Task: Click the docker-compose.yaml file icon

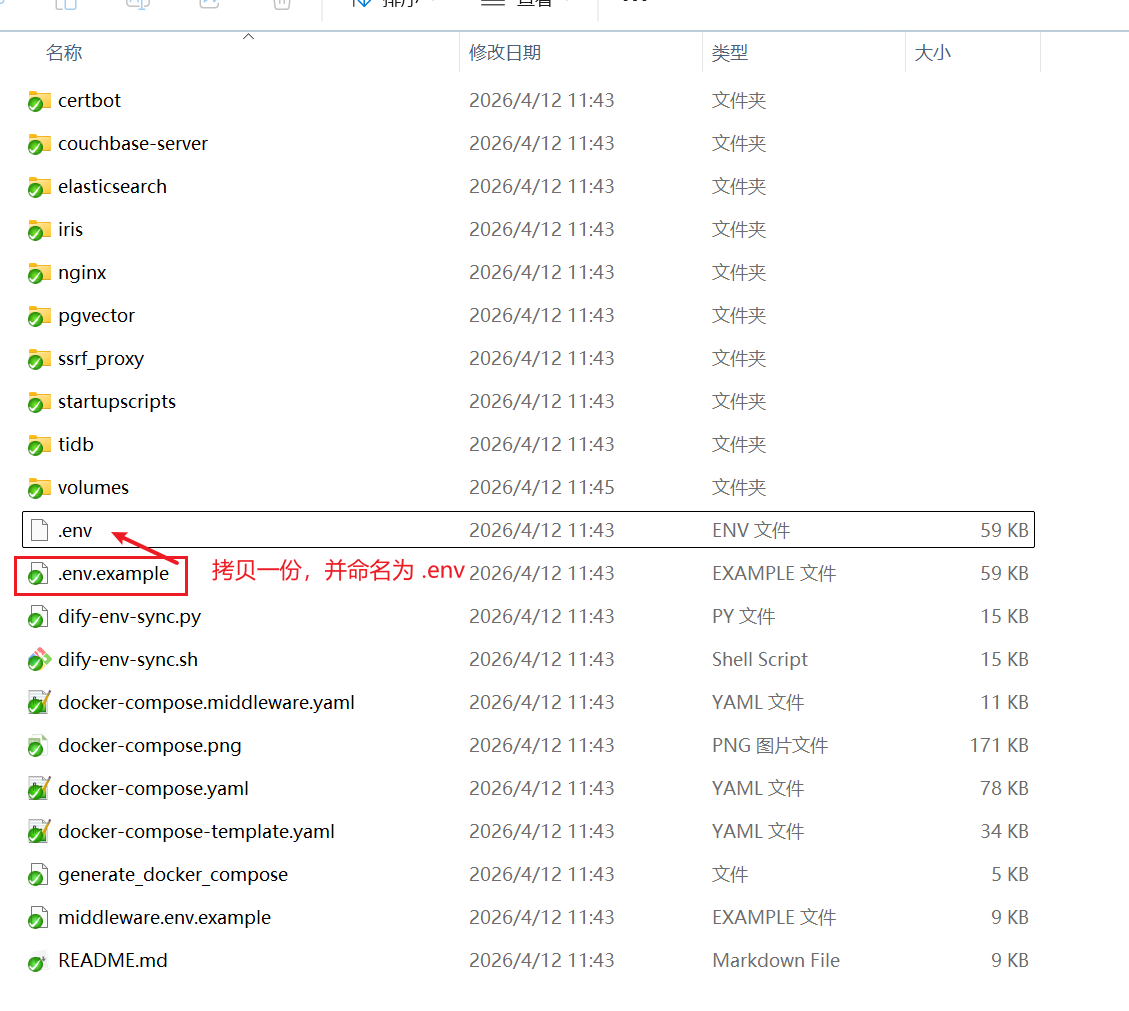Action: pyautogui.click(x=39, y=788)
